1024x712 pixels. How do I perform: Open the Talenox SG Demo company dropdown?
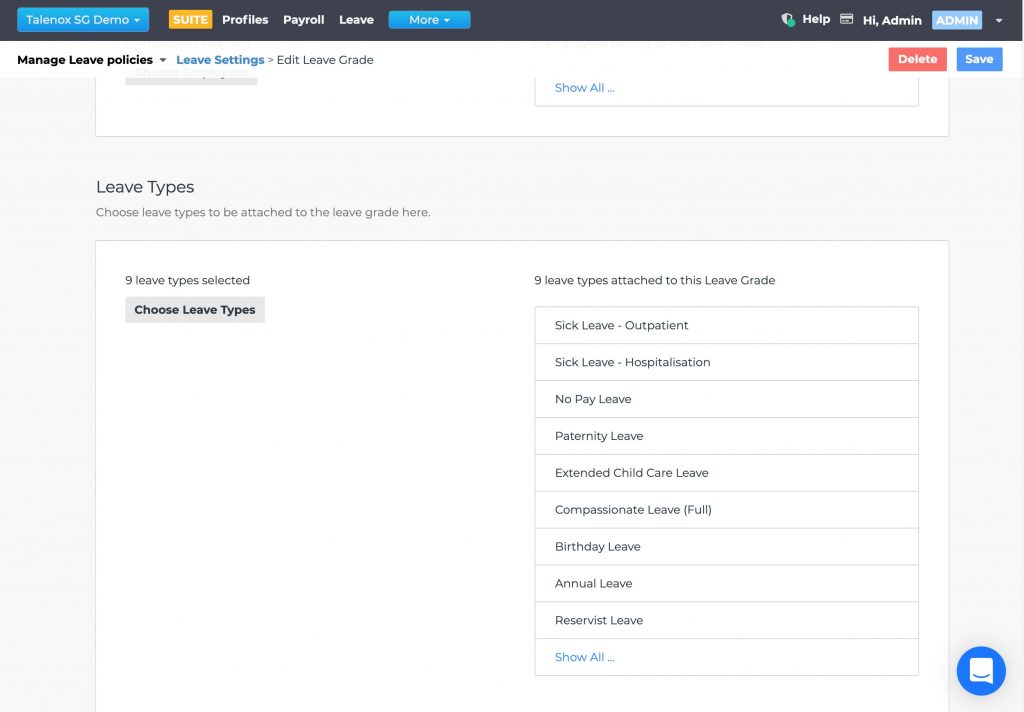(x=83, y=20)
